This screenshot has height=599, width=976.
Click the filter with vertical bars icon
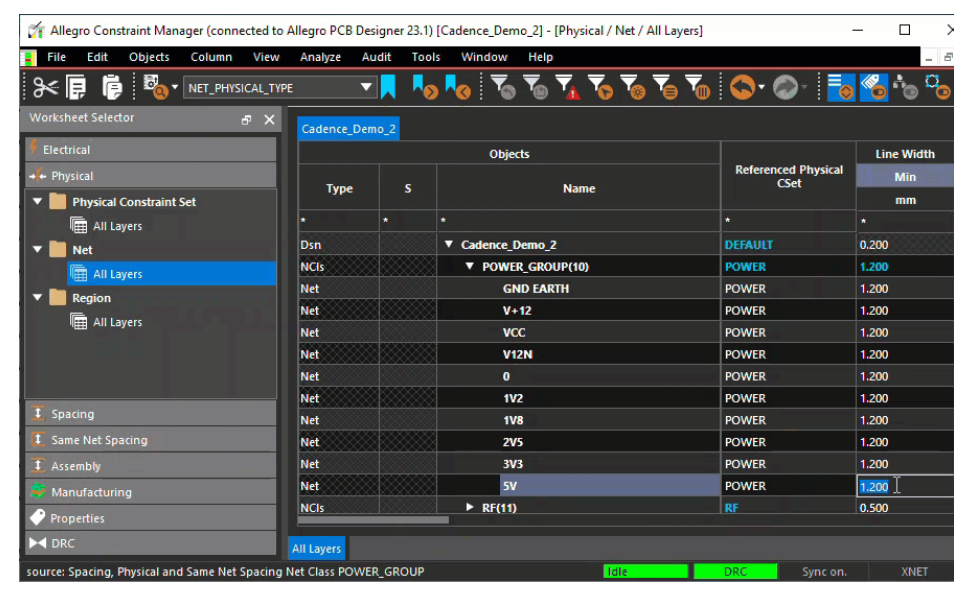[698, 87]
